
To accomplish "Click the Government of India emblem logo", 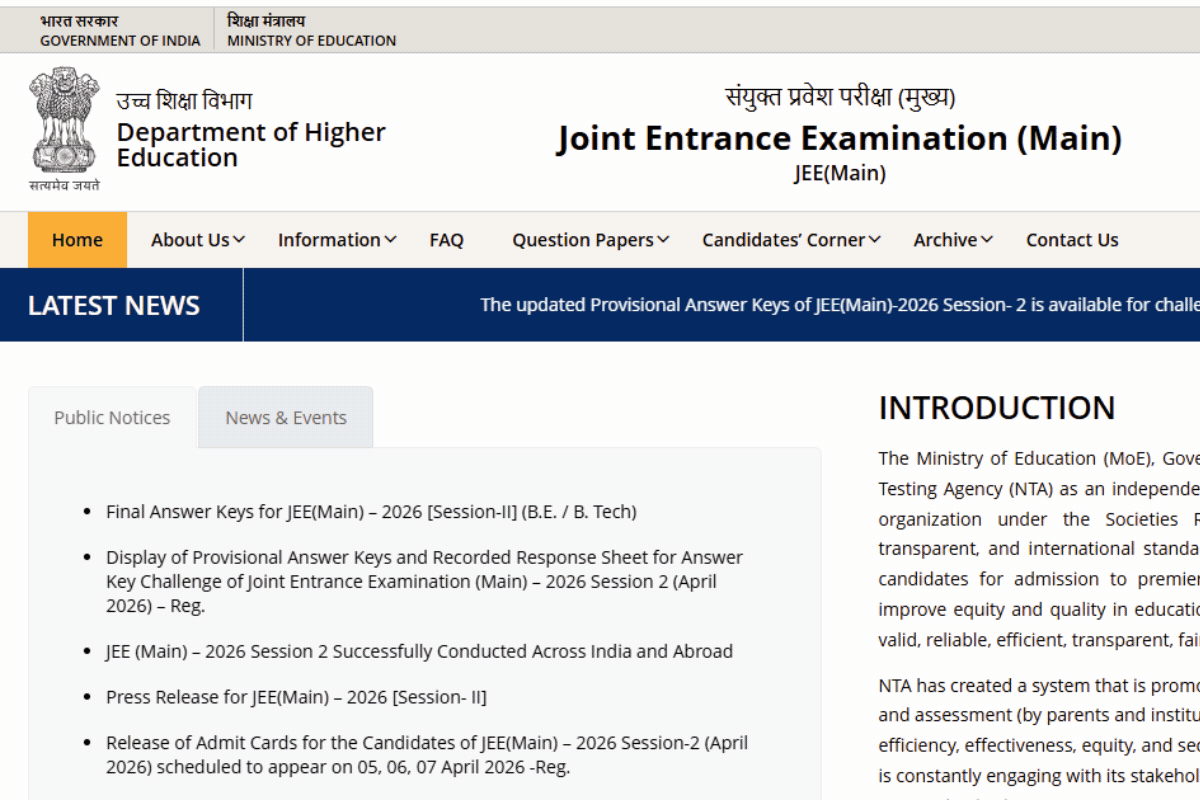I will [x=64, y=128].
